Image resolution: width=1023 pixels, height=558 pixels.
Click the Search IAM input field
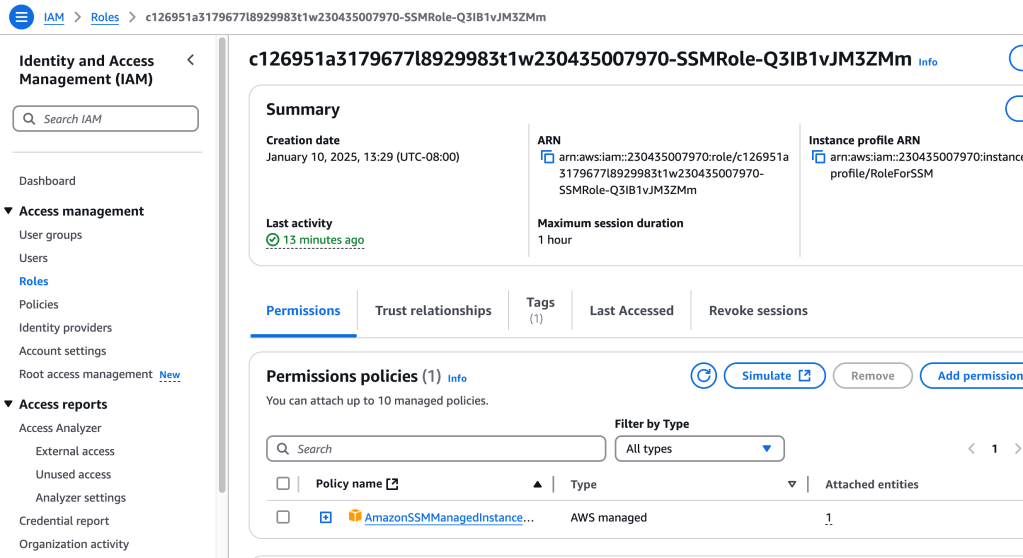click(x=115, y=119)
